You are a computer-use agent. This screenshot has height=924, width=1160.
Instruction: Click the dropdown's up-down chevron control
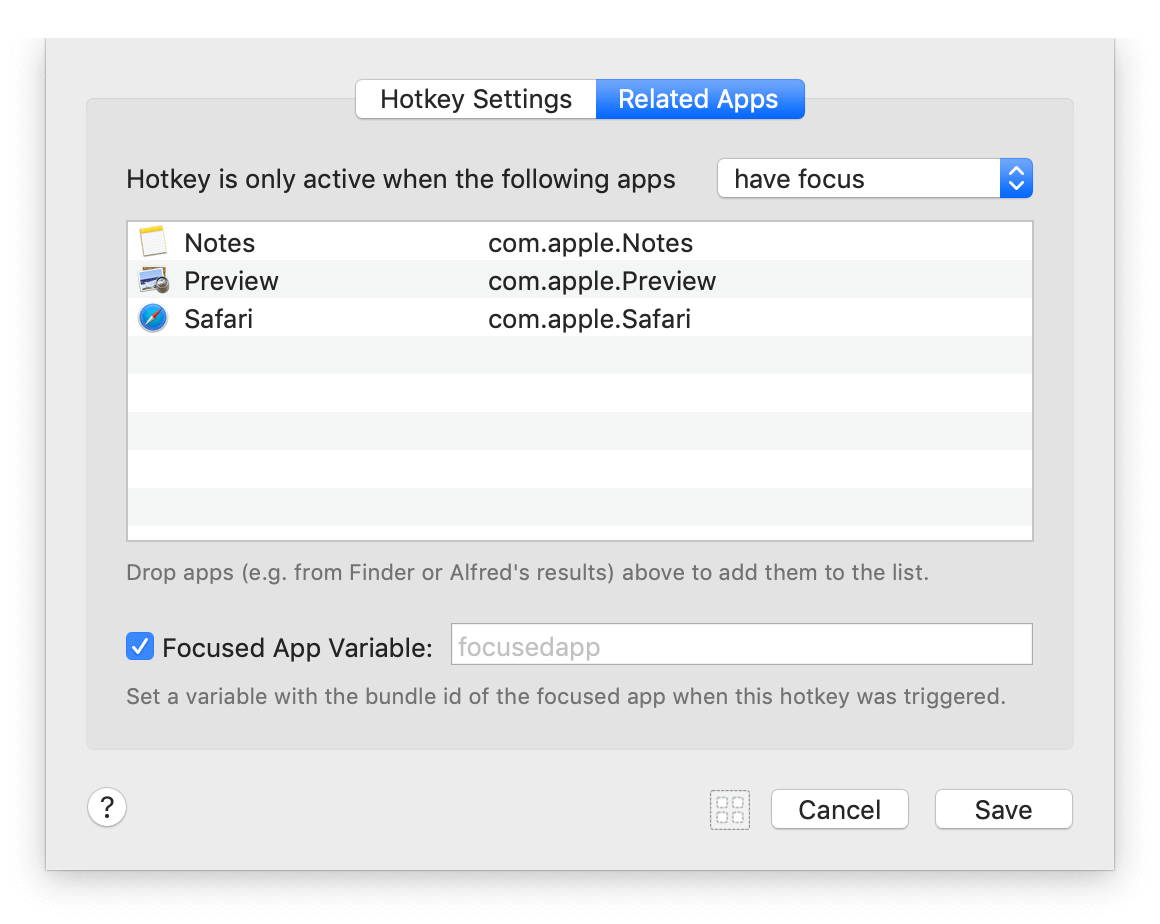click(1016, 178)
